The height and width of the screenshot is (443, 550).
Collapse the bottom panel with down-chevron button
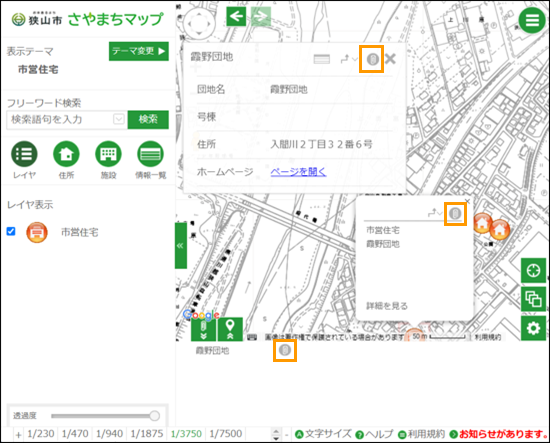point(203,330)
